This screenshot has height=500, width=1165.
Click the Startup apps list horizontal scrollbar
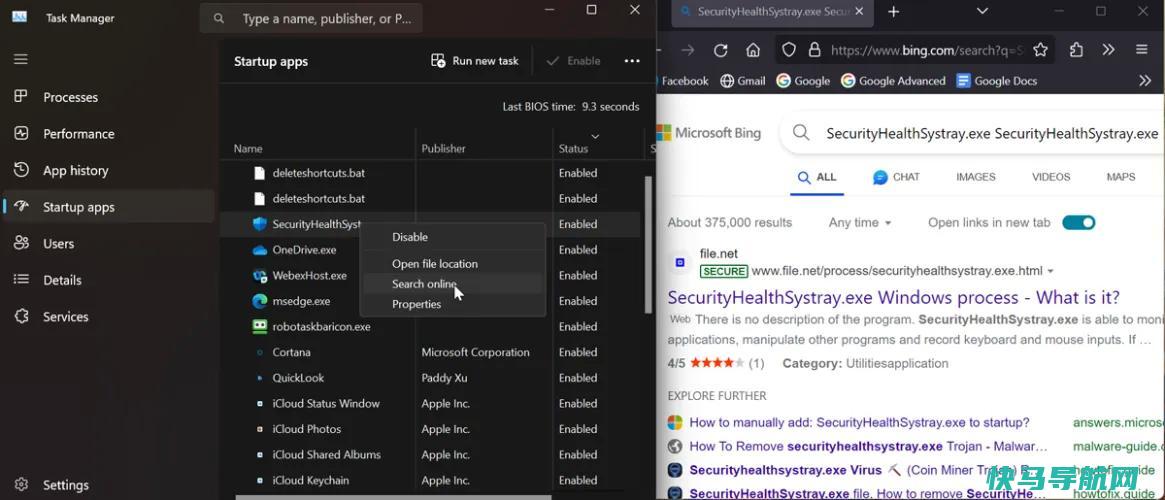(394, 497)
